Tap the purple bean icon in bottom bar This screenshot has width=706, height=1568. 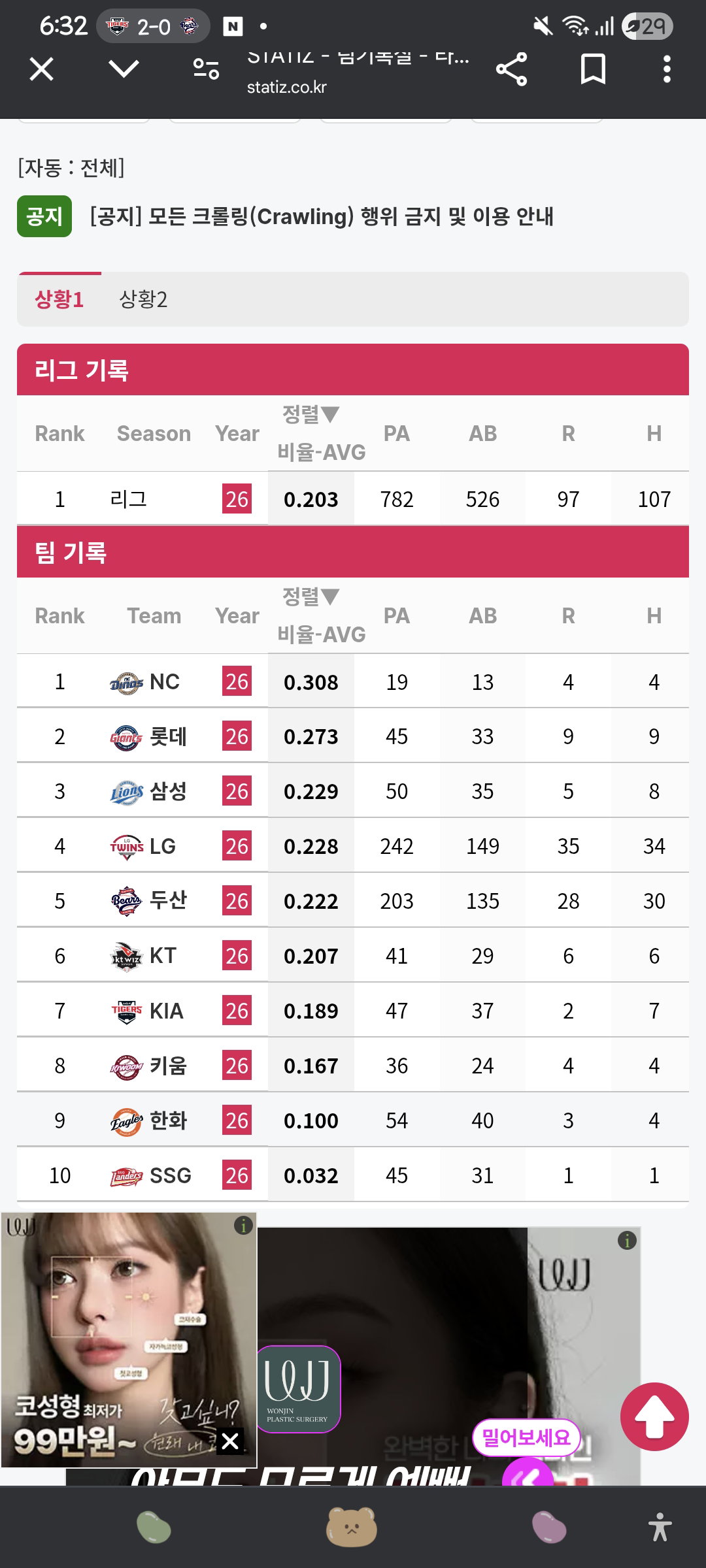[x=549, y=1527]
